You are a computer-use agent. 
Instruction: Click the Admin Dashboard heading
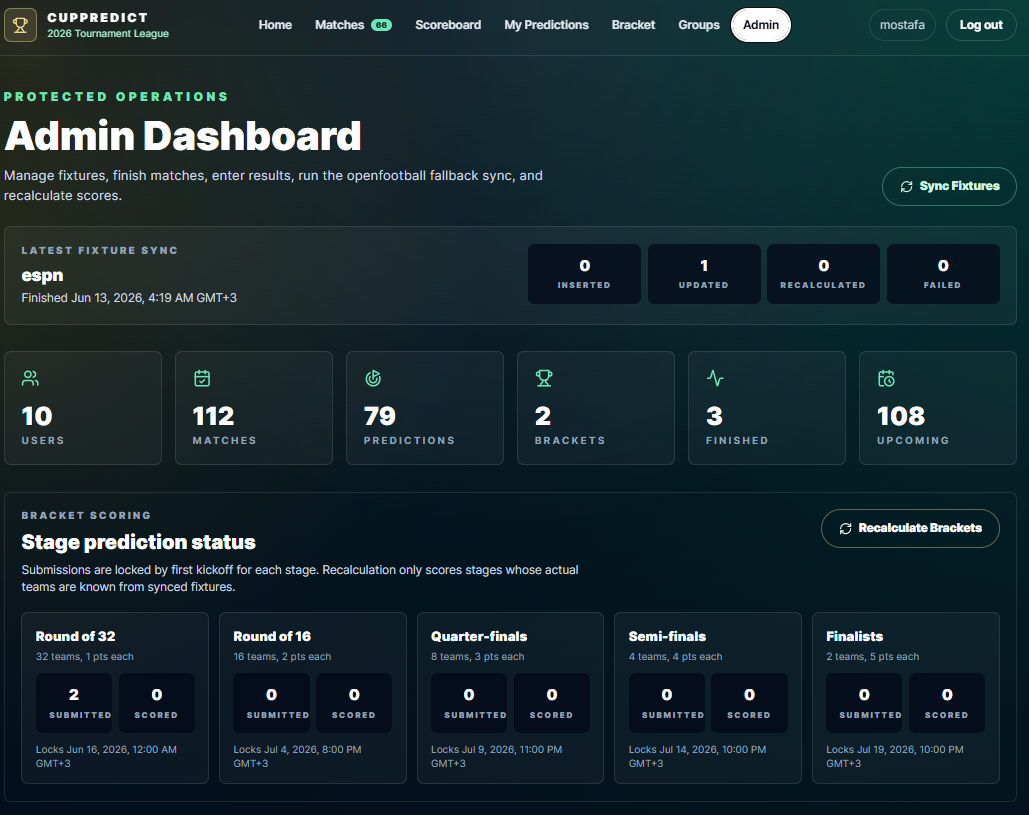coord(183,136)
